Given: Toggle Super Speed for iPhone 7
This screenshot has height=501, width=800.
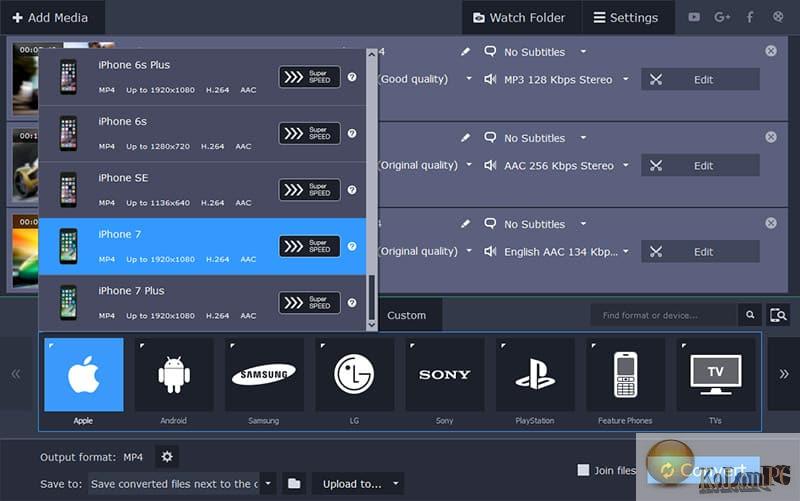Looking at the screenshot, I should pyautogui.click(x=309, y=246).
